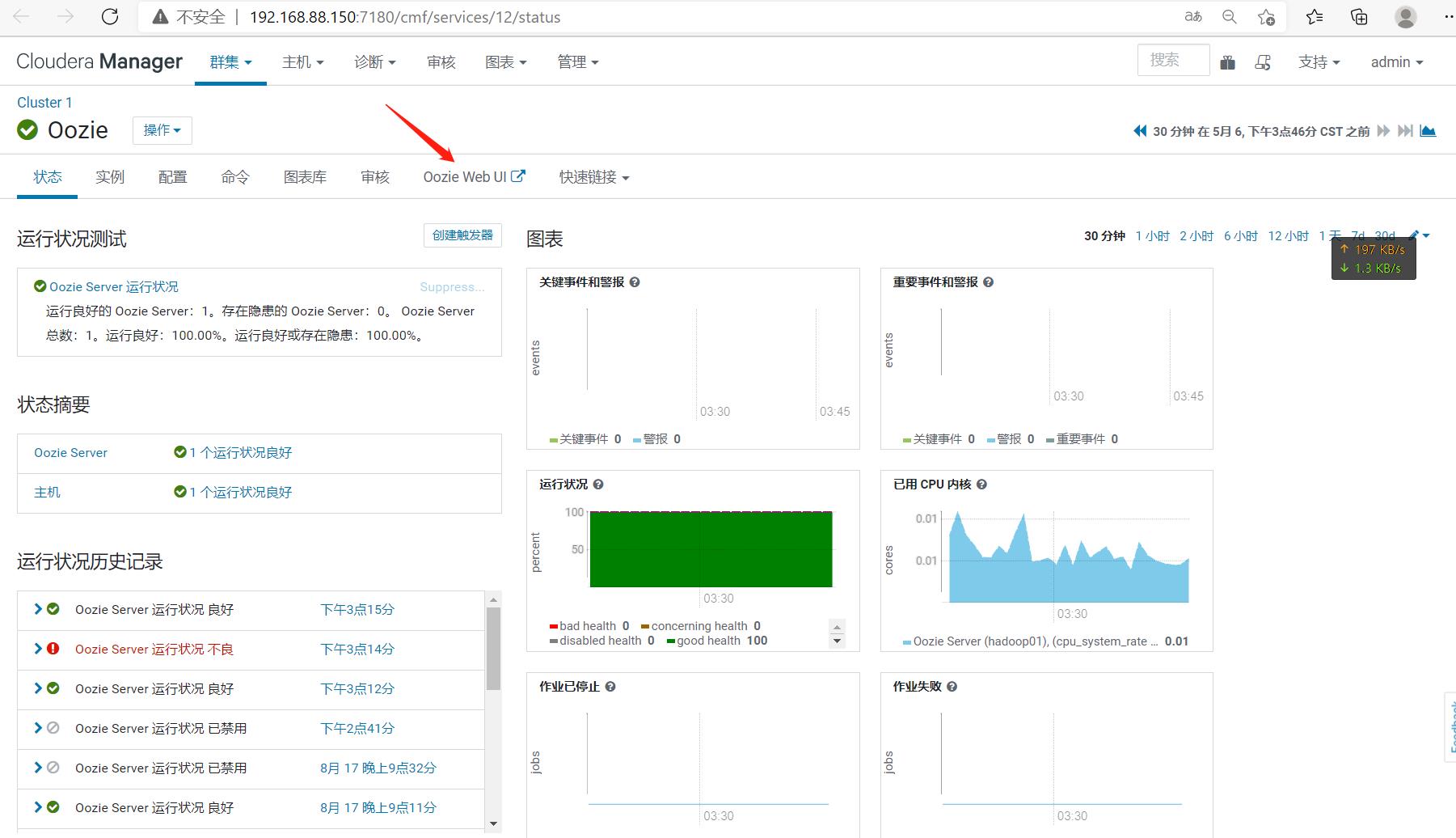Click the Cluster 1 breadcrumb link
Image resolution: width=1456 pixels, height=838 pixels.
point(44,103)
